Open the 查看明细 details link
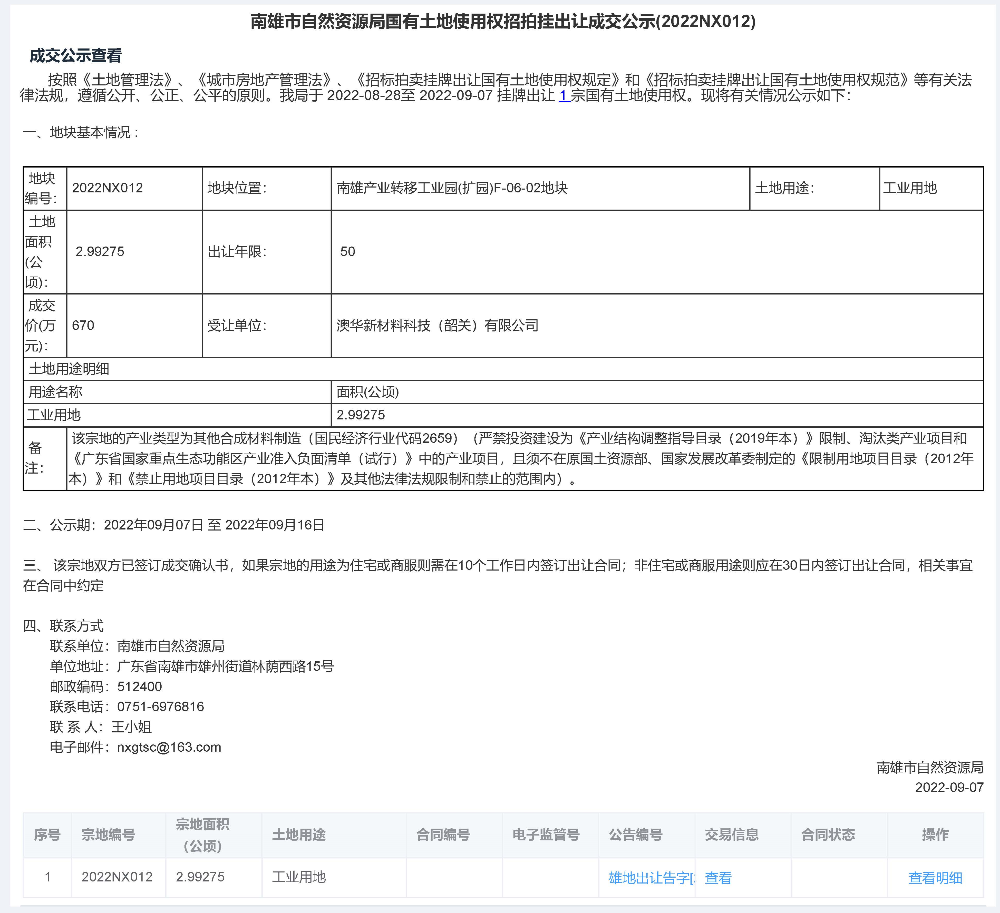Screen dimensions: 1000x913 tap(935, 878)
